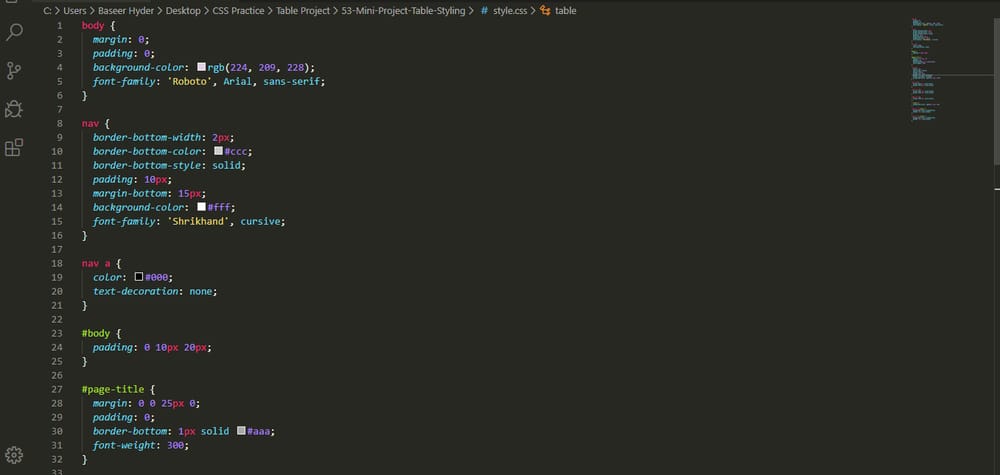Click line number 8 in gutter
The image size is (1000, 475).
[x=60, y=123]
